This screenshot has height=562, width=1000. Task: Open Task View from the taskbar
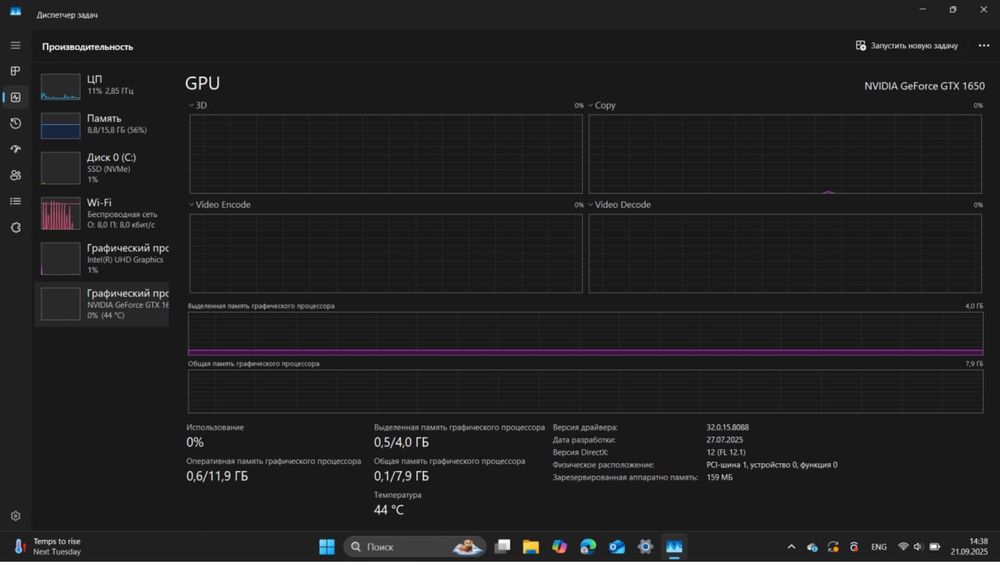pos(503,547)
